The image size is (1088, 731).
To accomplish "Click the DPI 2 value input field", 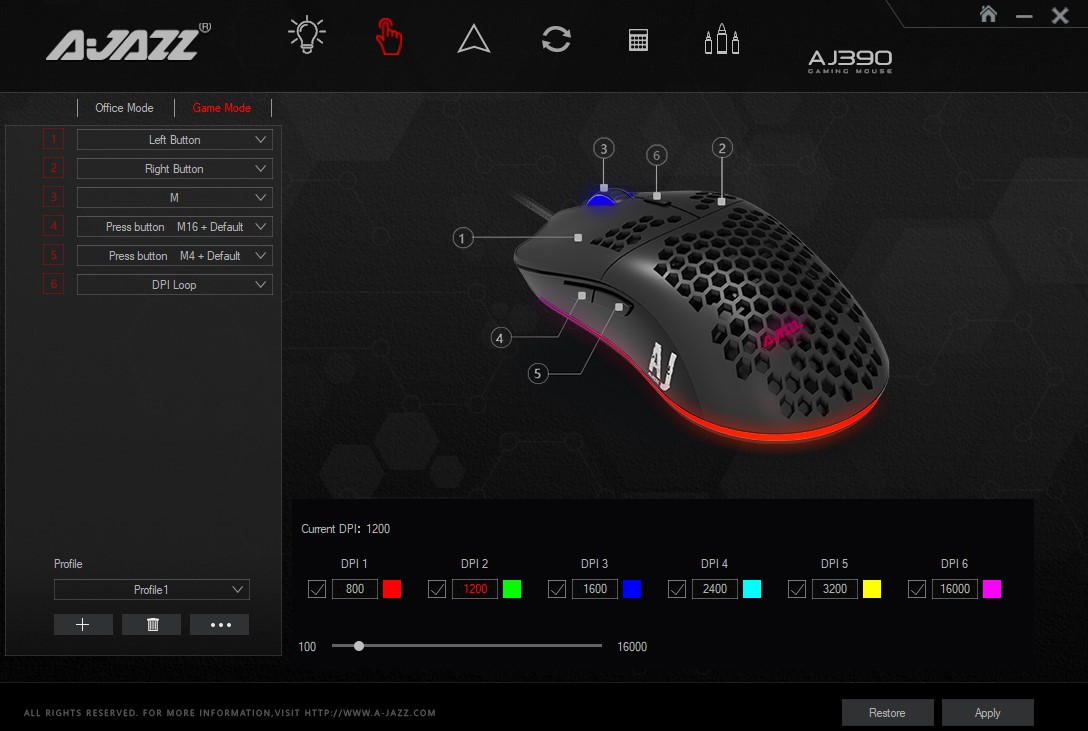I will (x=474, y=589).
